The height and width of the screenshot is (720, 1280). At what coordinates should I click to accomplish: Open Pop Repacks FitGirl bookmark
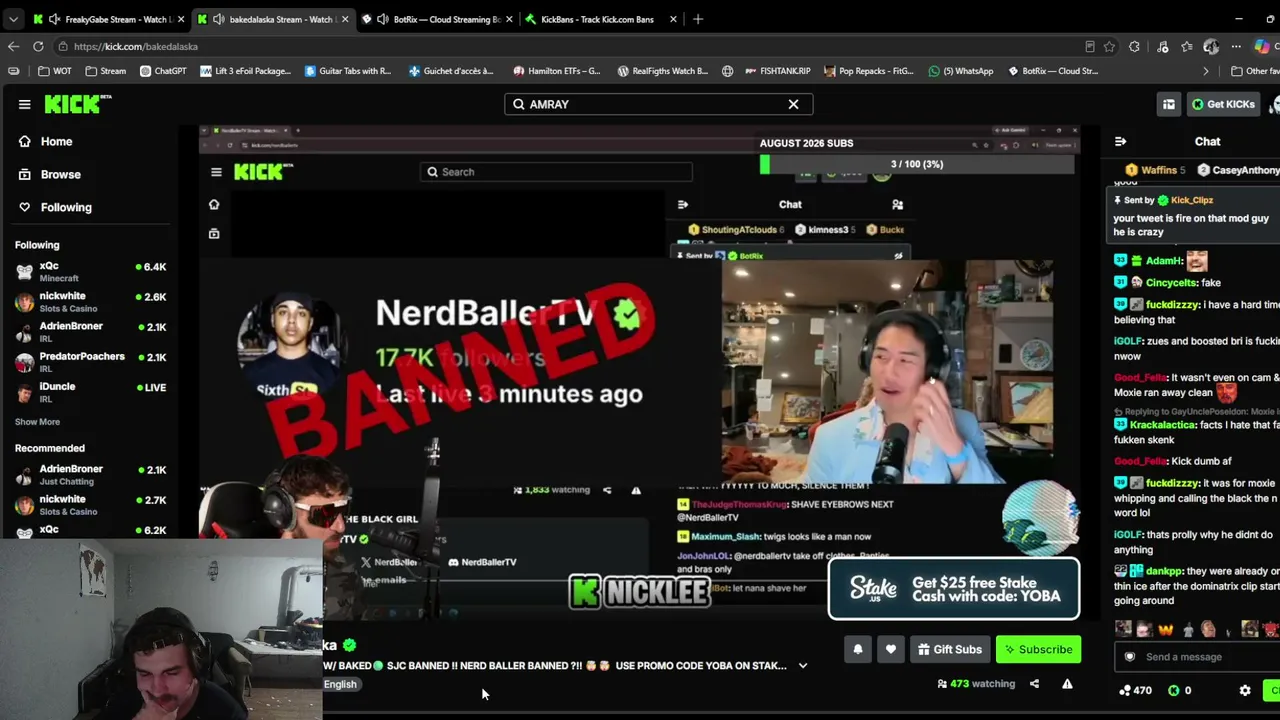pos(868,71)
